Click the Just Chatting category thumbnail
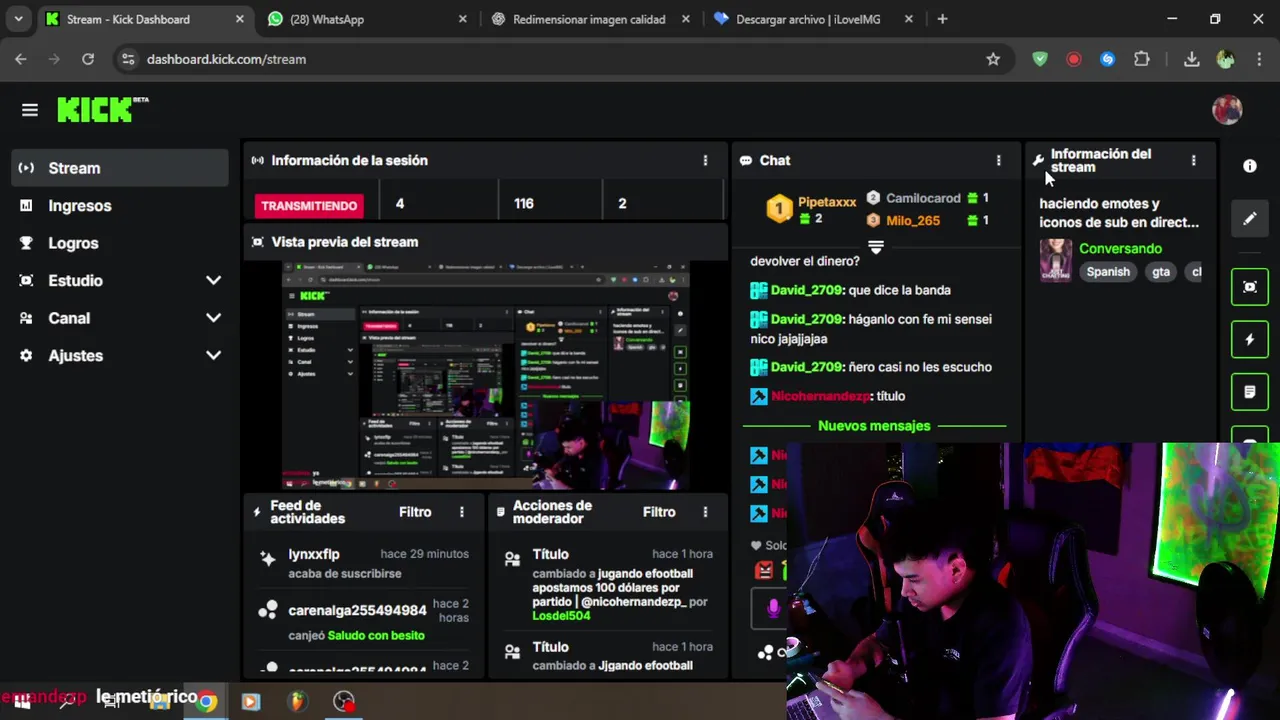The height and width of the screenshot is (720, 1280). [1056, 260]
